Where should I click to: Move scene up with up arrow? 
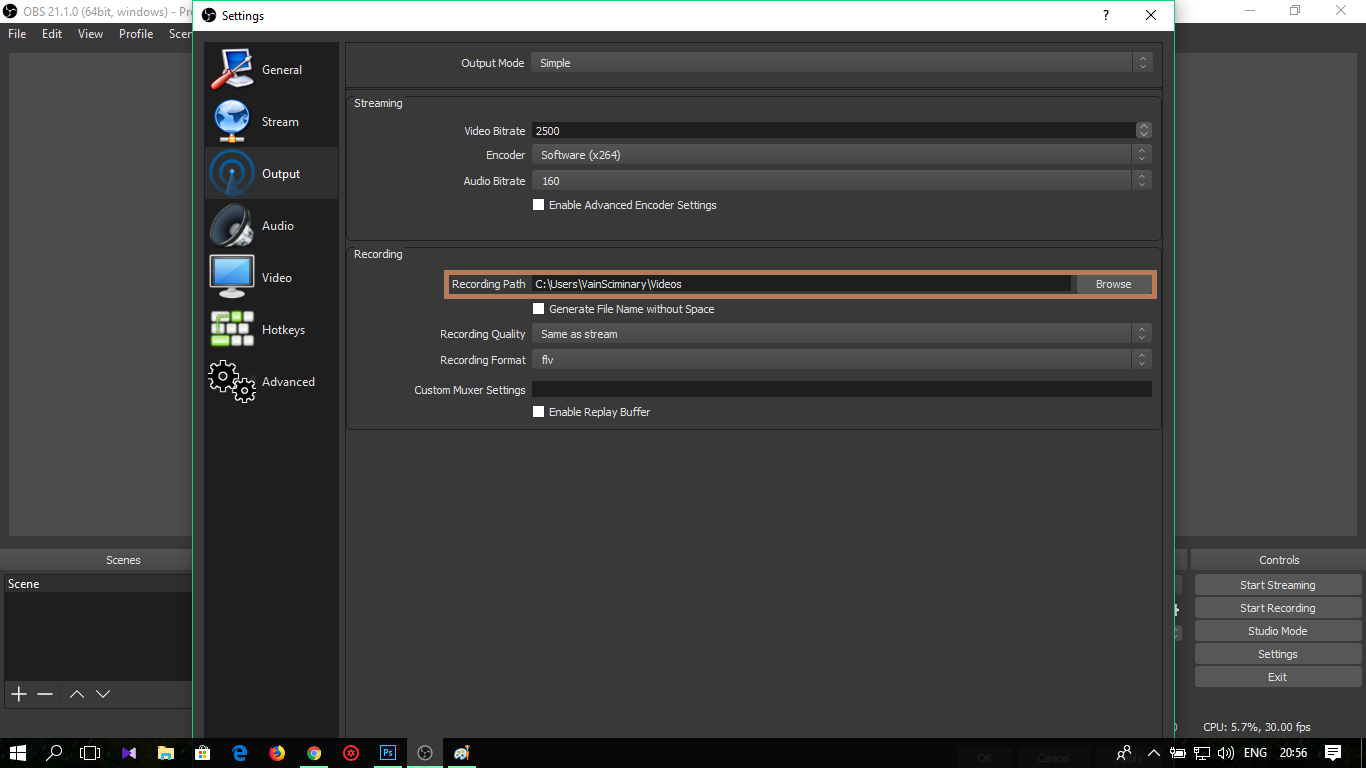pyautogui.click(x=77, y=694)
